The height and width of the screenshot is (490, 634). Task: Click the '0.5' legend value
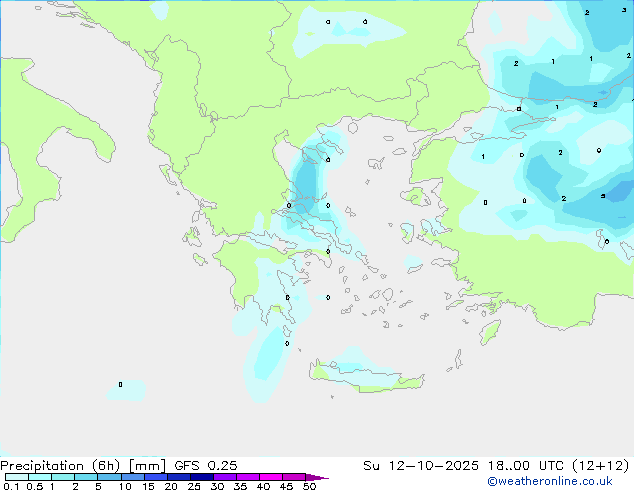click(x=34, y=486)
